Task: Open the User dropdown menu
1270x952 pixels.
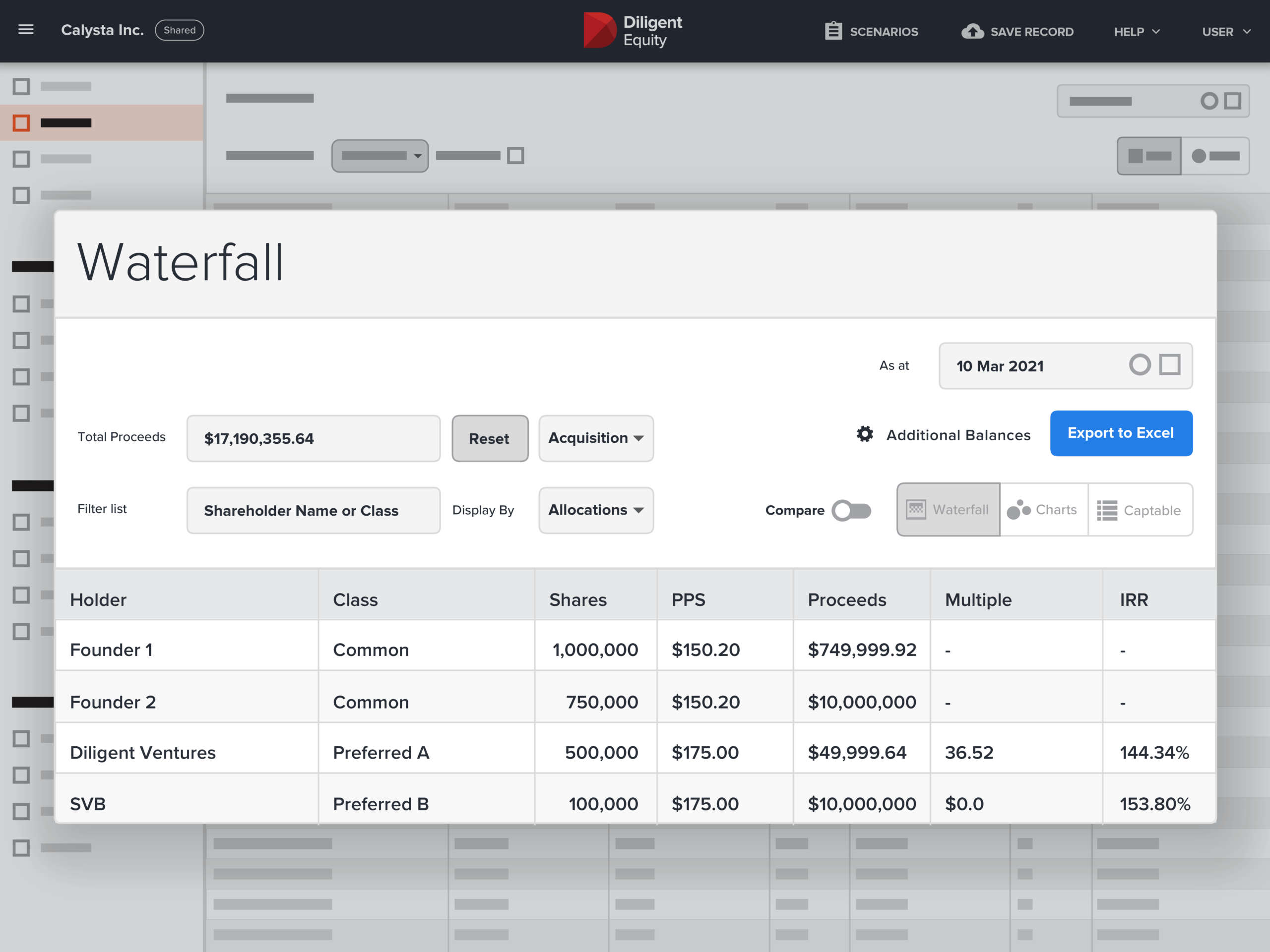Action: pyautogui.click(x=1226, y=32)
